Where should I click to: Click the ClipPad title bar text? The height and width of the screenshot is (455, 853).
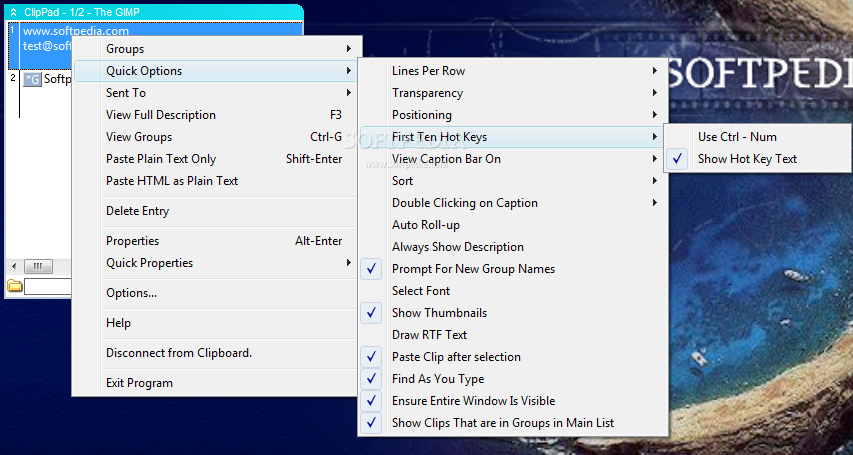point(82,12)
